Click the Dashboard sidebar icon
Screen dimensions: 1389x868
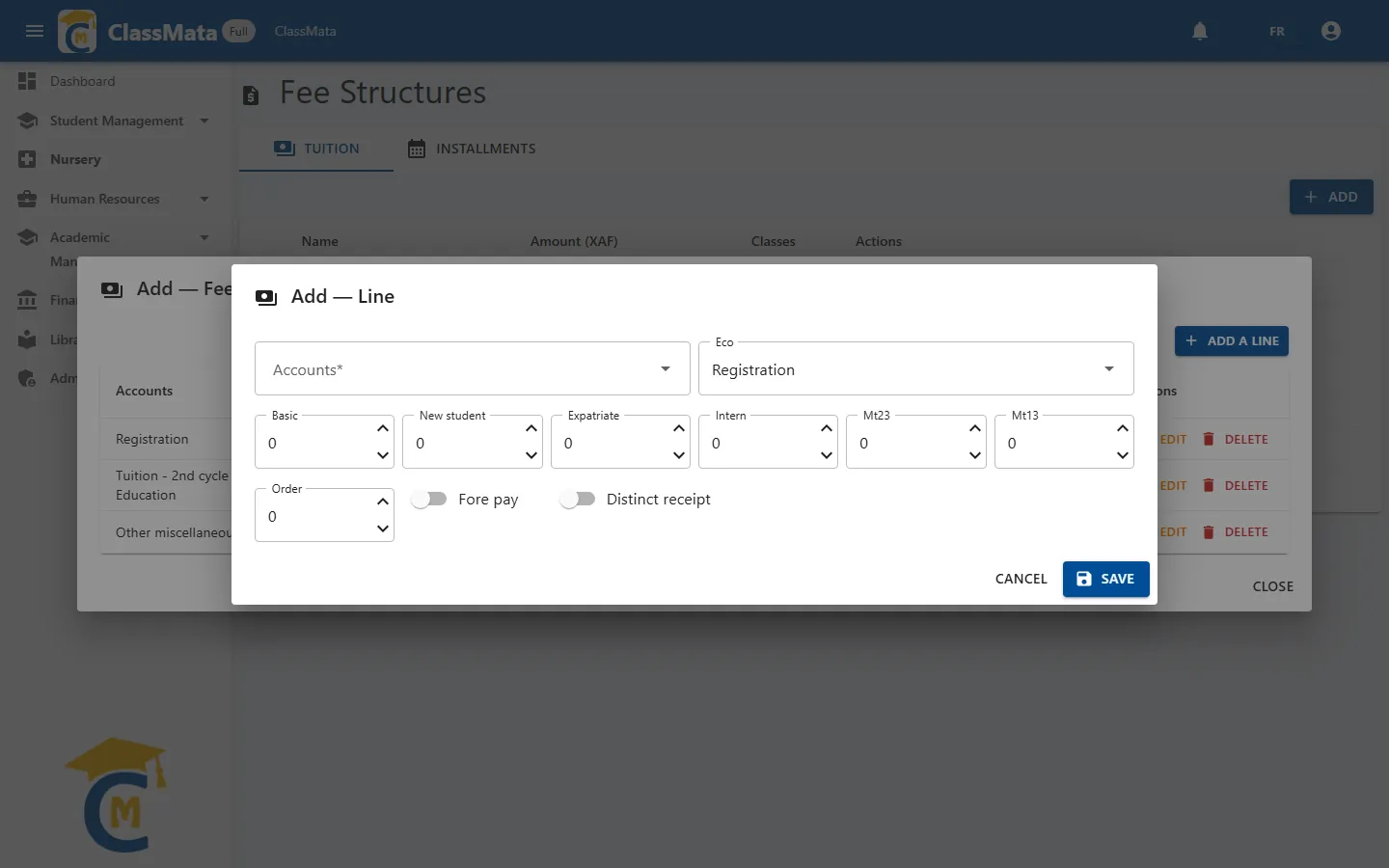[x=27, y=81]
